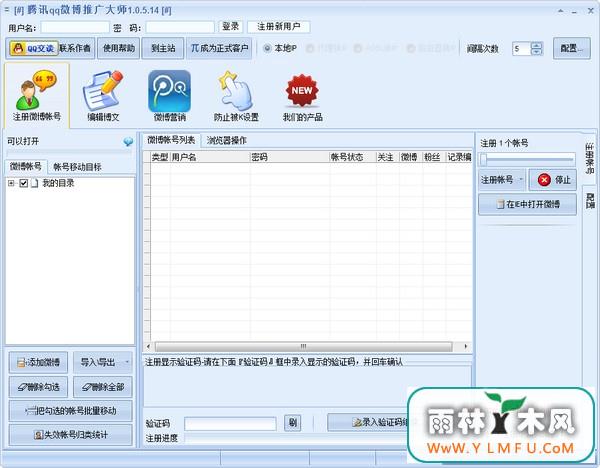Click the 添加微博 button
Image resolution: width=600 pixels, height=468 pixels.
click(38, 362)
